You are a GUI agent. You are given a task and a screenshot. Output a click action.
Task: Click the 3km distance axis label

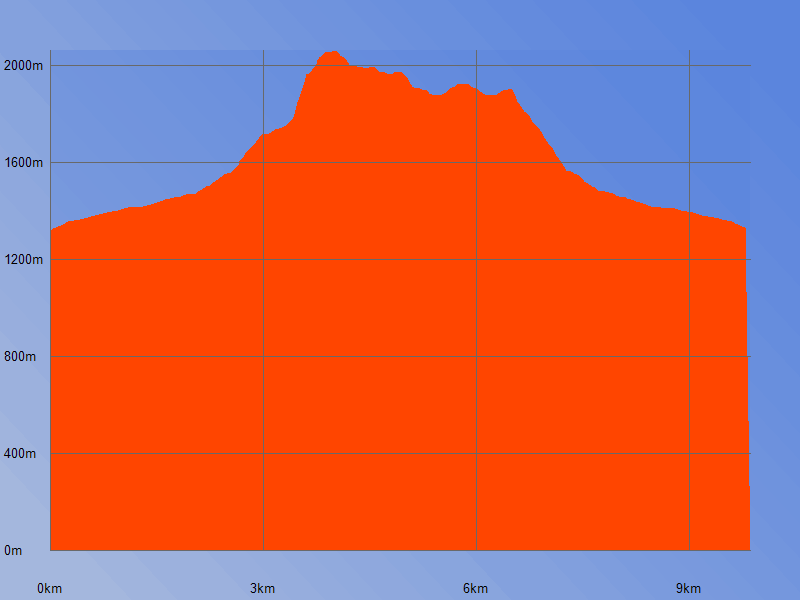point(262,589)
